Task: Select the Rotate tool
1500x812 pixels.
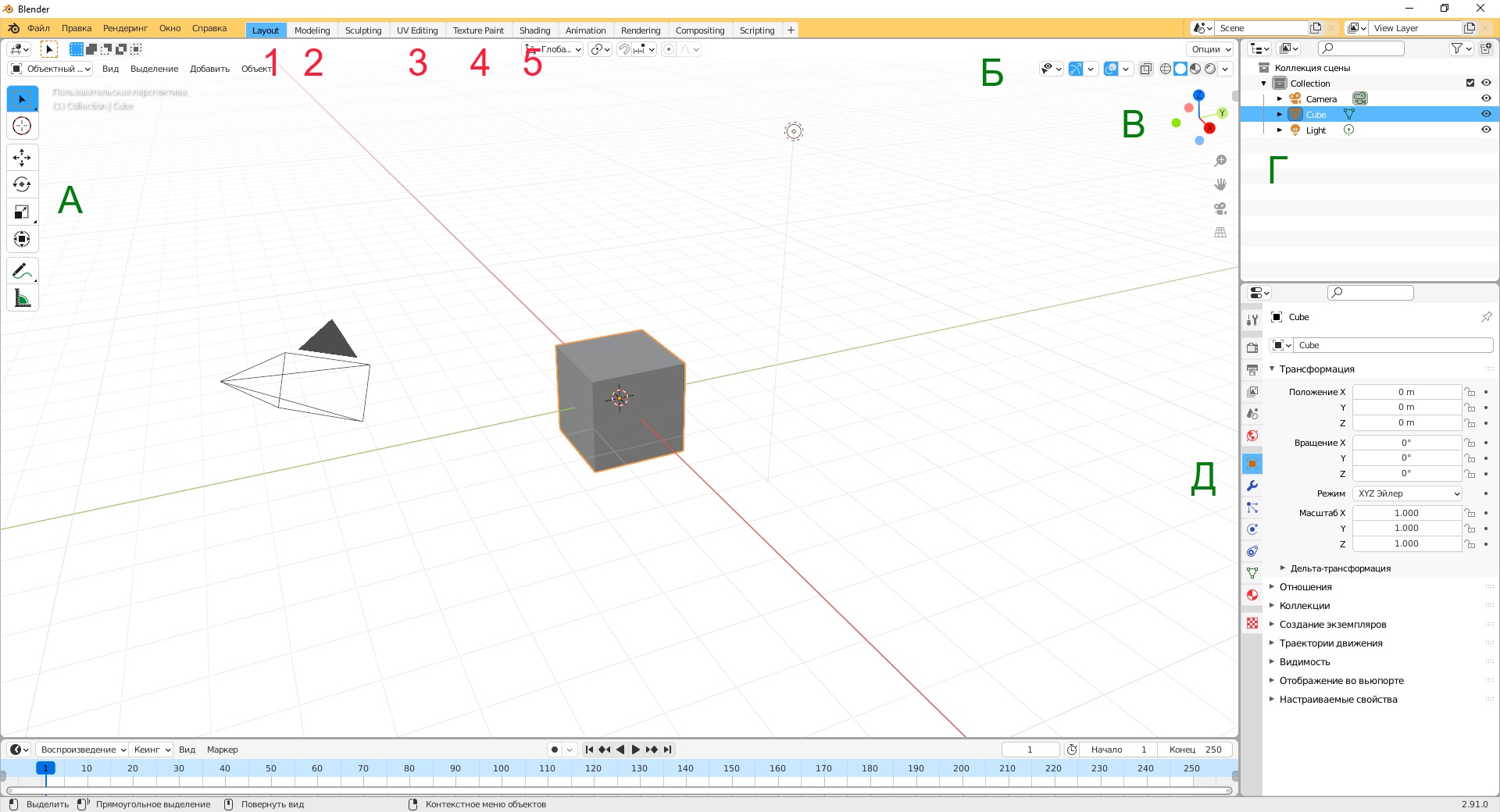Action: 22,185
